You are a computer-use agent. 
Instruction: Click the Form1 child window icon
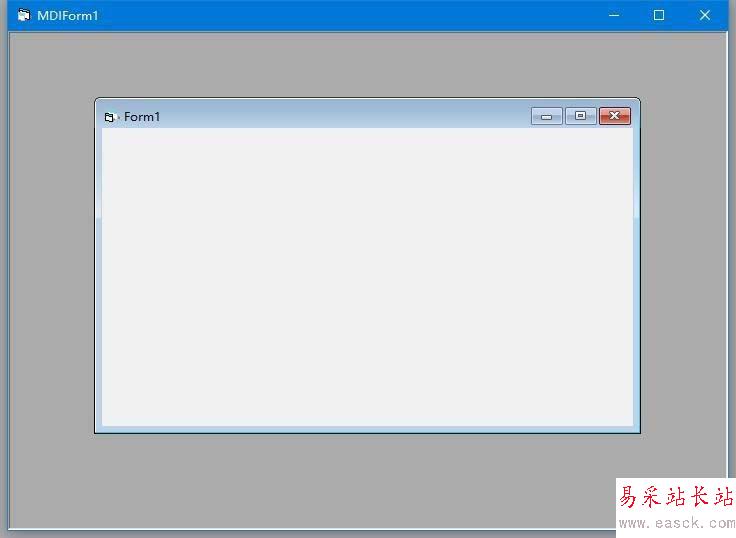[x=109, y=117]
